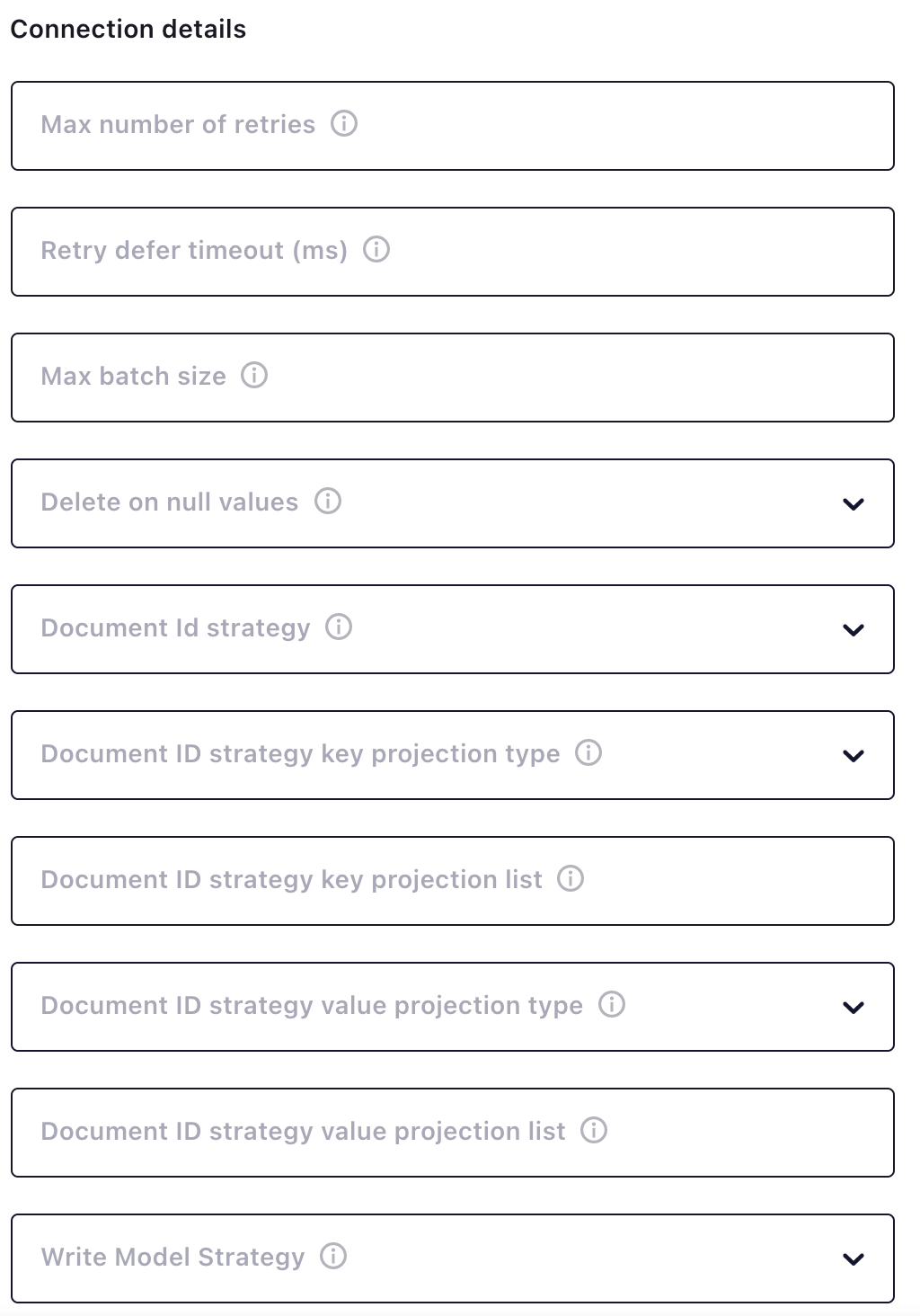Click info icon next to Delete on null values
The height and width of the screenshot is (1316, 920).
tap(328, 501)
